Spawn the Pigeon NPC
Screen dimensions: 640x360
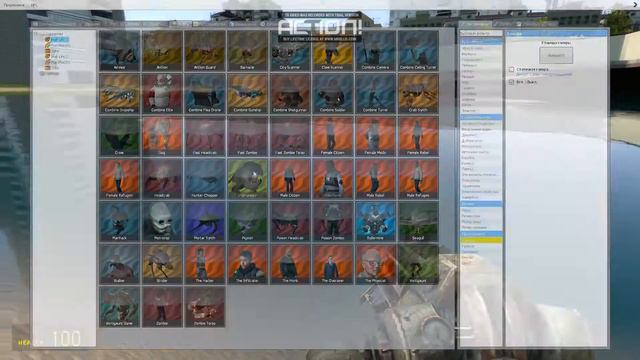pos(247,221)
